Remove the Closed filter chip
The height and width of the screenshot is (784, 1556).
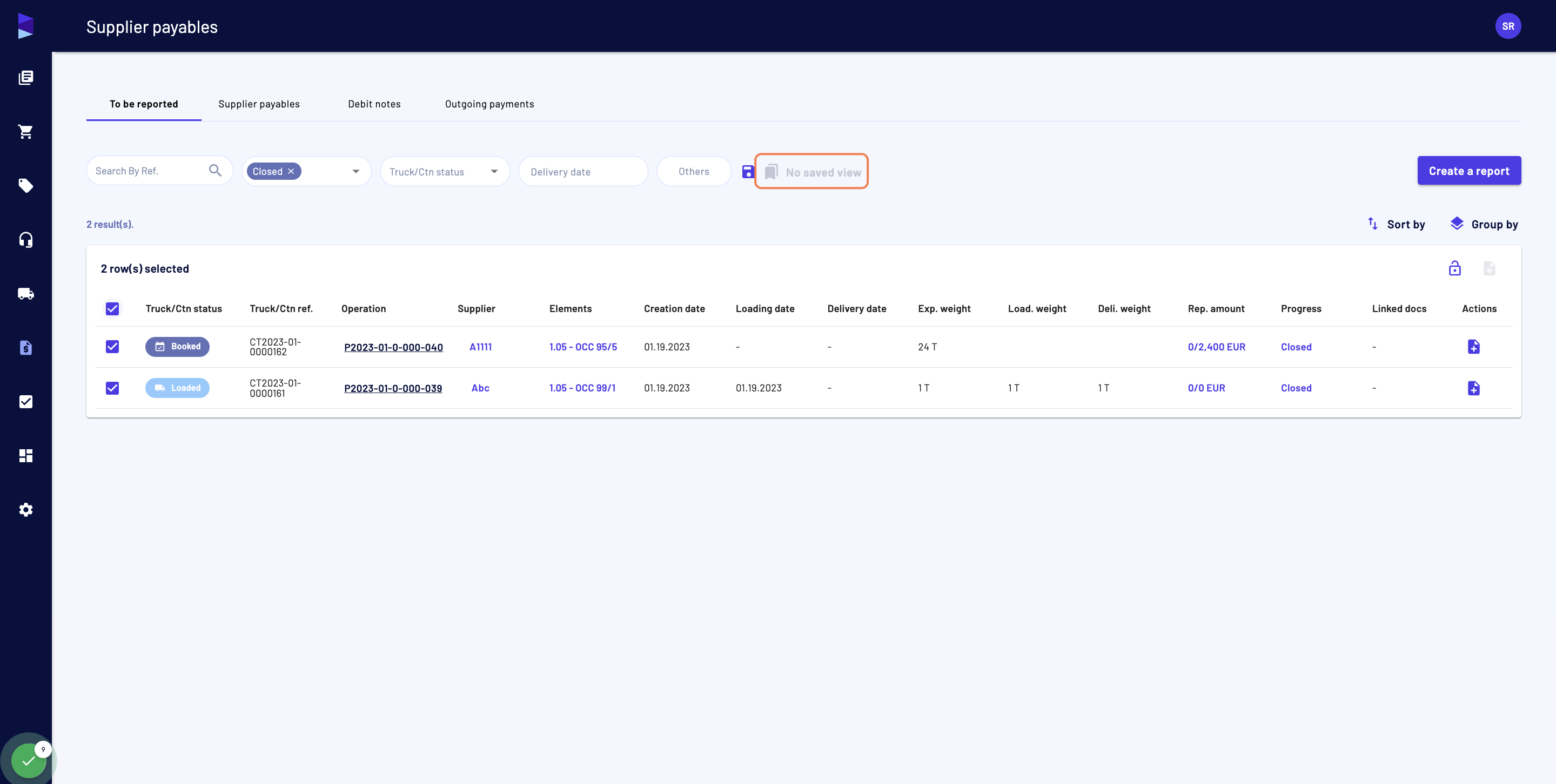point(291,171)
